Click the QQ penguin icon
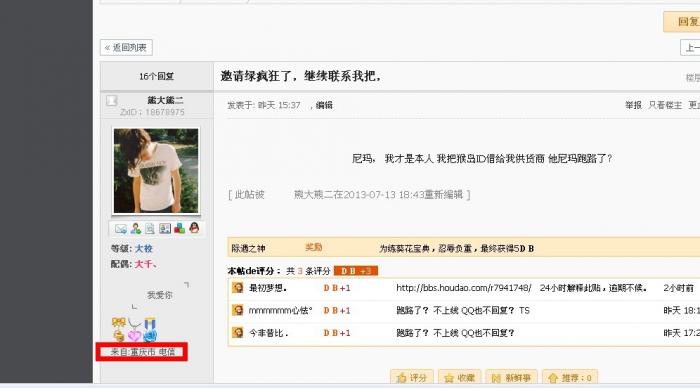Screen dimensions: 700x388 click(194, 228)
